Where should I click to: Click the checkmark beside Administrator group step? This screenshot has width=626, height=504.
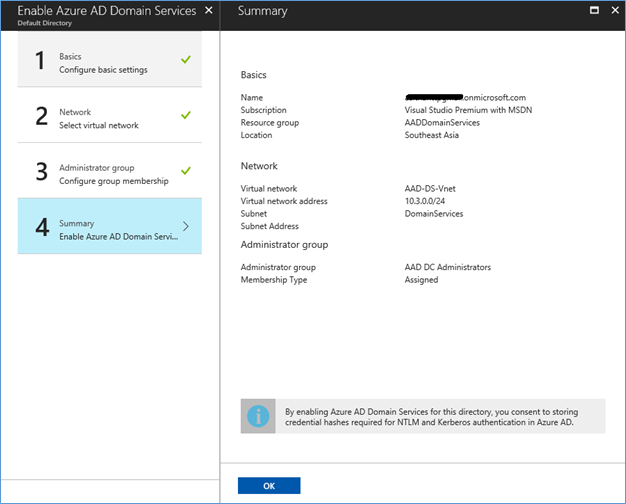point(186,171)
